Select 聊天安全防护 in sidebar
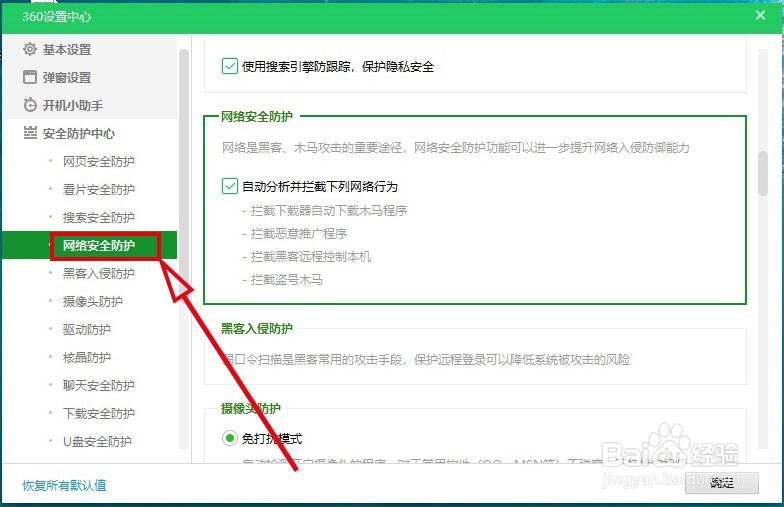784x507 pixels. click(98, 386)
